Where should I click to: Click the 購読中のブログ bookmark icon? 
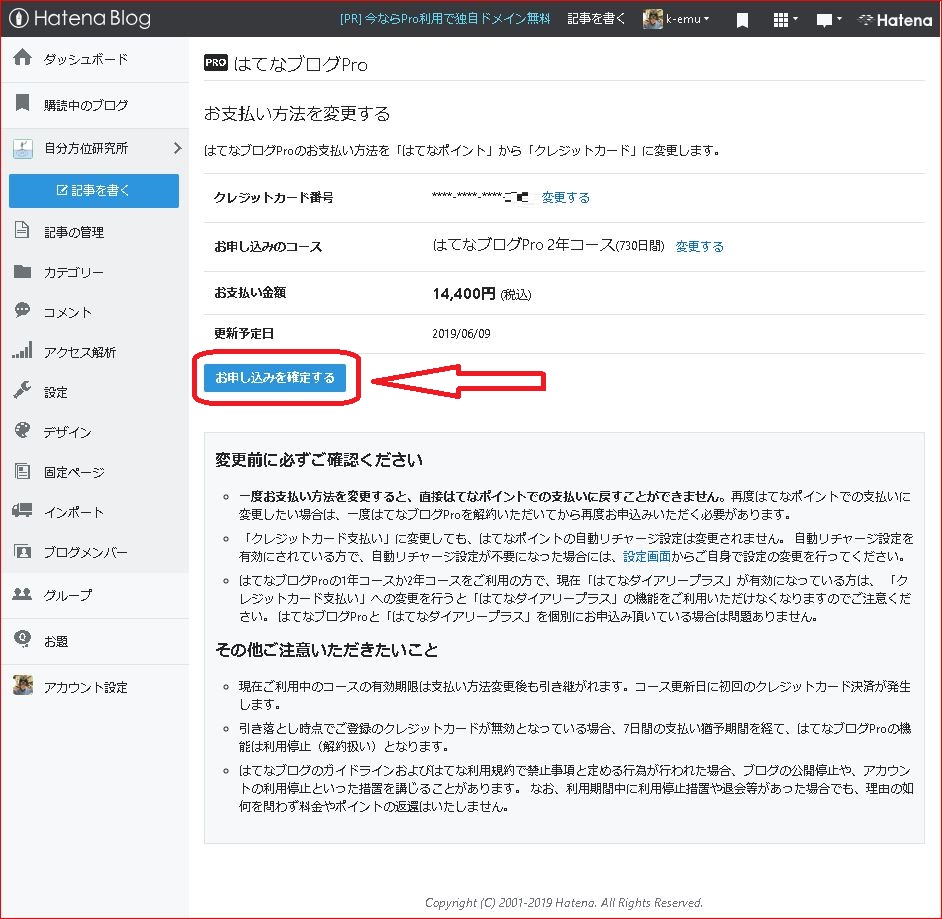22,103
